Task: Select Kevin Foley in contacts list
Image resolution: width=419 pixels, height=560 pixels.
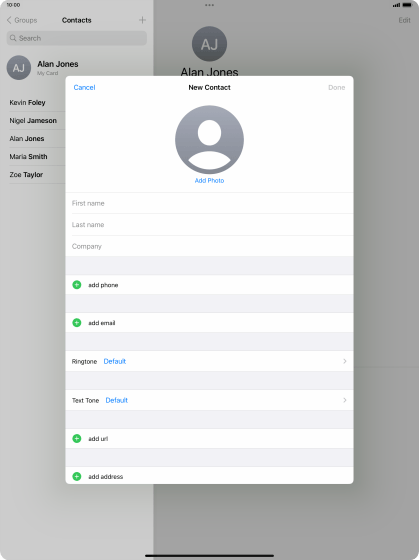Action: point(28,102)
